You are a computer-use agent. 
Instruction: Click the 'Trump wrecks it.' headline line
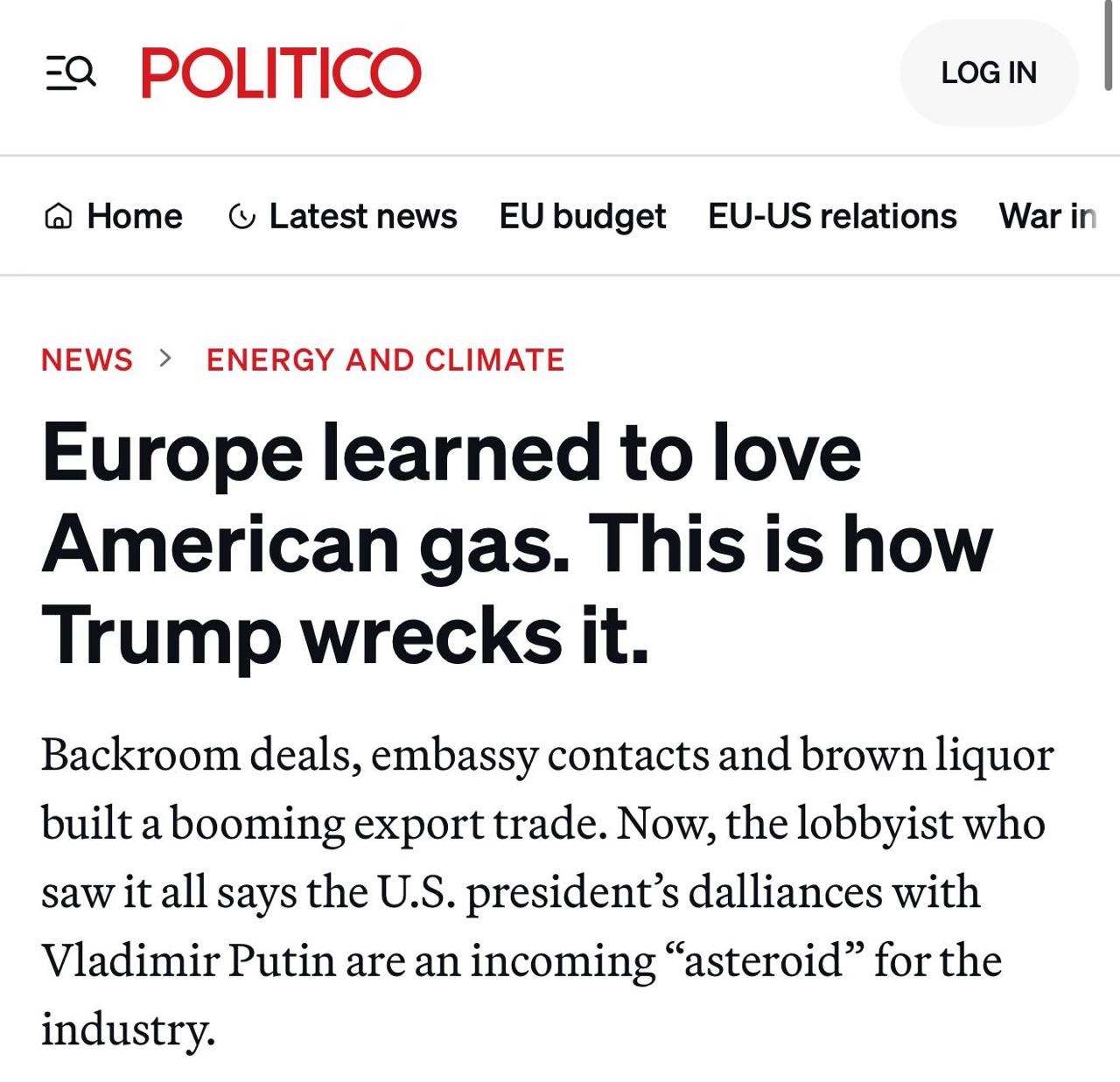346,635
